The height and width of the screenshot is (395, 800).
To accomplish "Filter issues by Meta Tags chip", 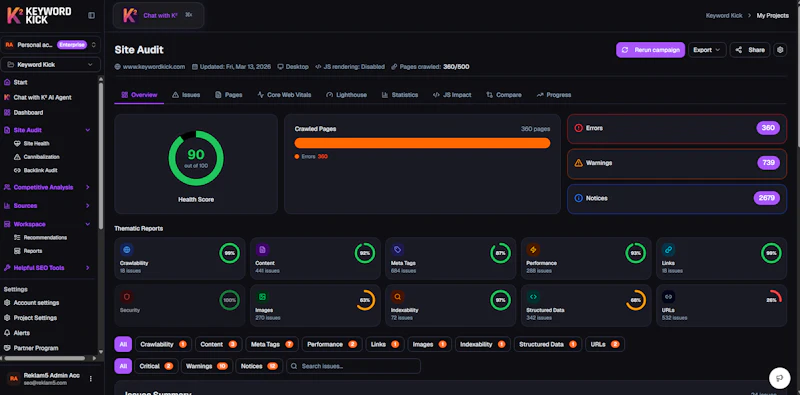I will click(271, 344).
